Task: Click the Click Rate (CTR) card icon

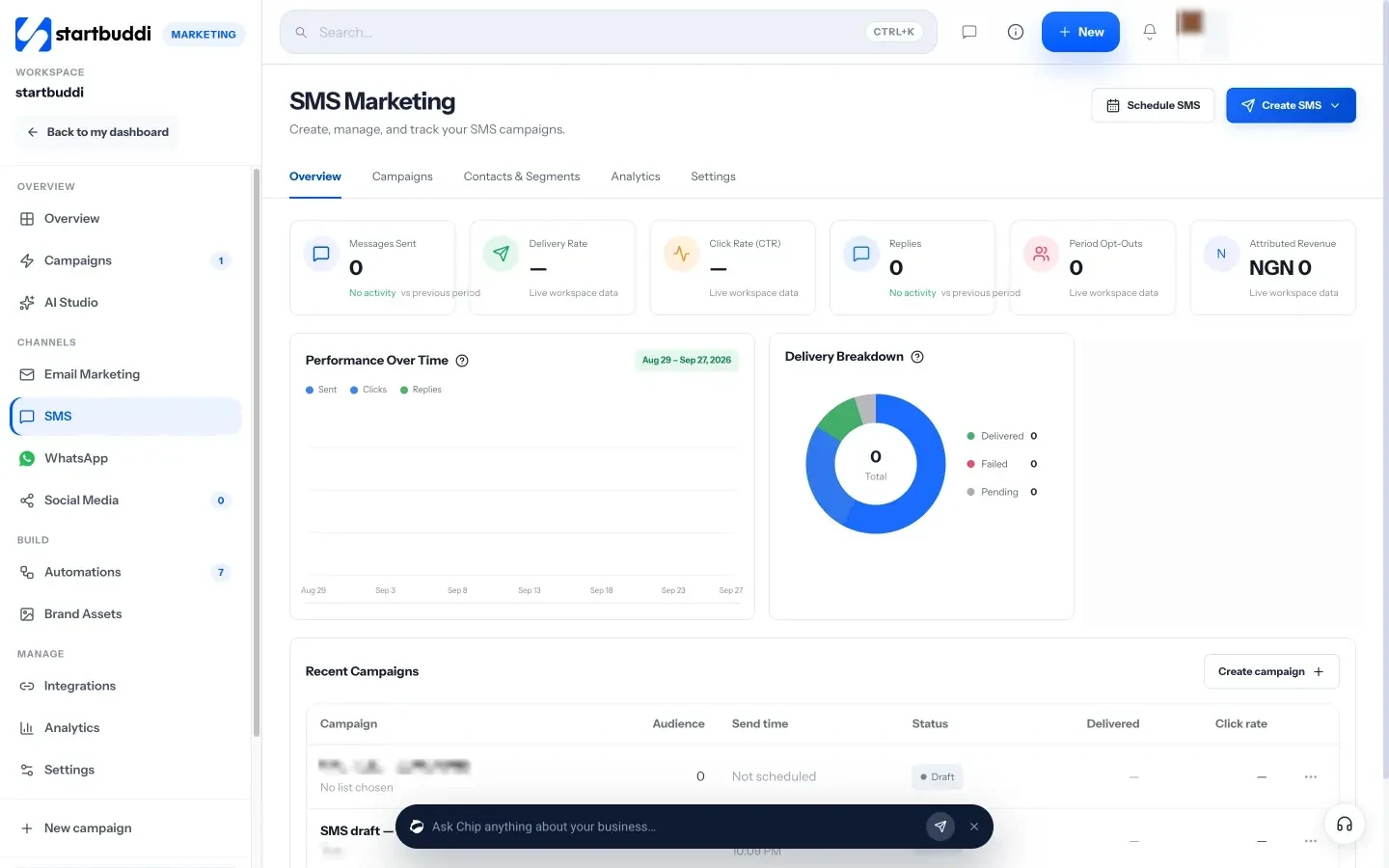Action: pos(682,254)
